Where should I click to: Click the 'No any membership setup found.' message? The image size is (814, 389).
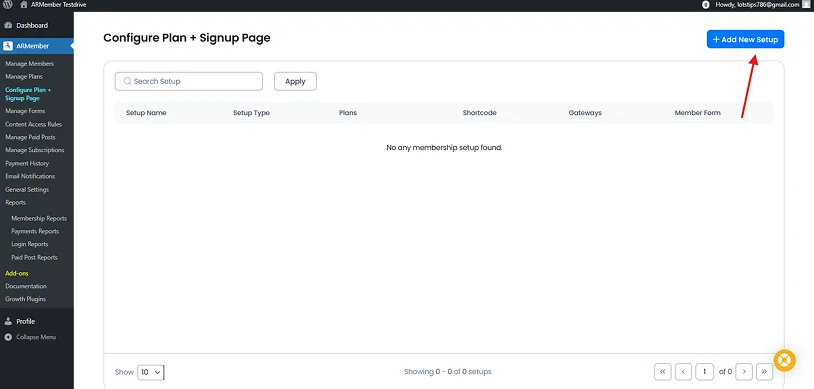coord(444,147)
